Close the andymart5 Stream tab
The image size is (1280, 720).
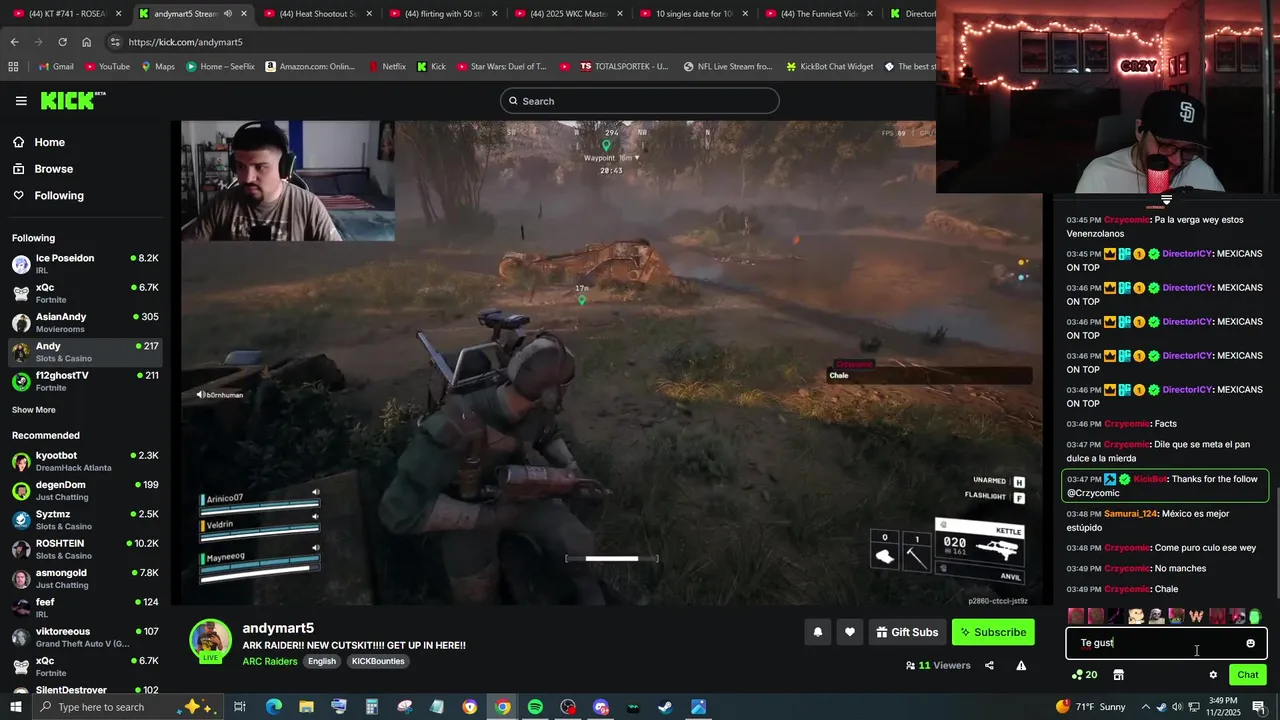[243, 14]
